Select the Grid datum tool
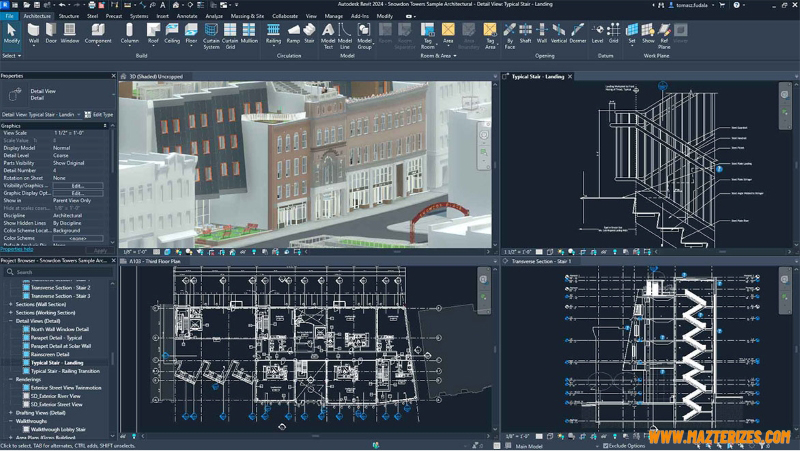Image resolution: width=800 pixels, height=451 pixels. tap(613, 34)
